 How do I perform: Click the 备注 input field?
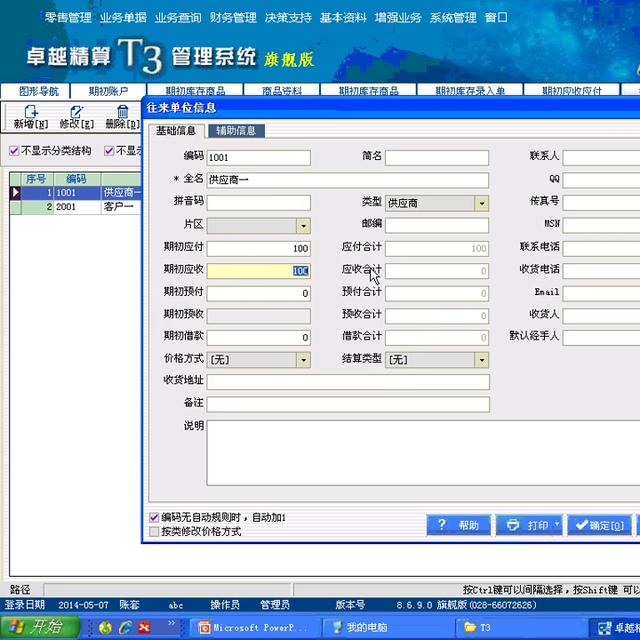[x=348, y=404]
